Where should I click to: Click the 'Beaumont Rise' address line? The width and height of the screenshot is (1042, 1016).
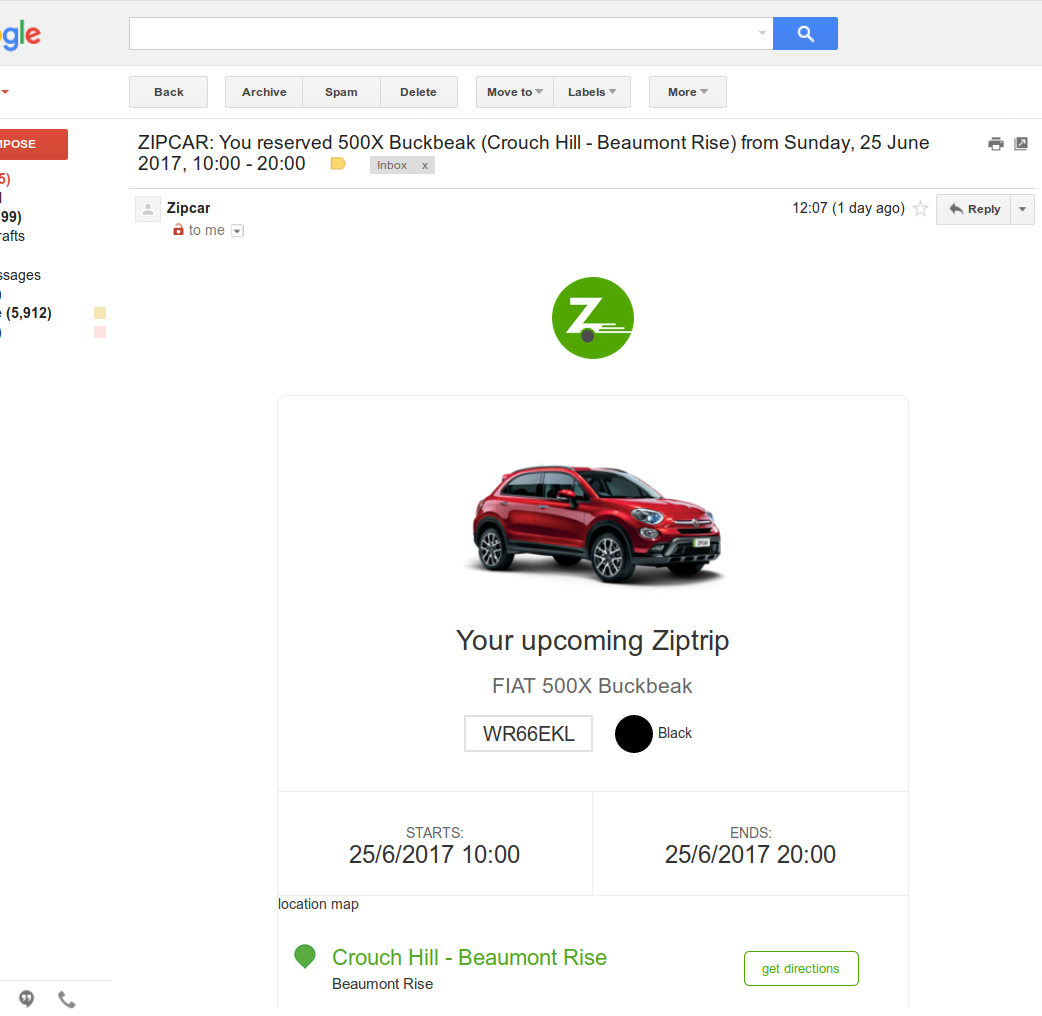click(x=383, y=984)
